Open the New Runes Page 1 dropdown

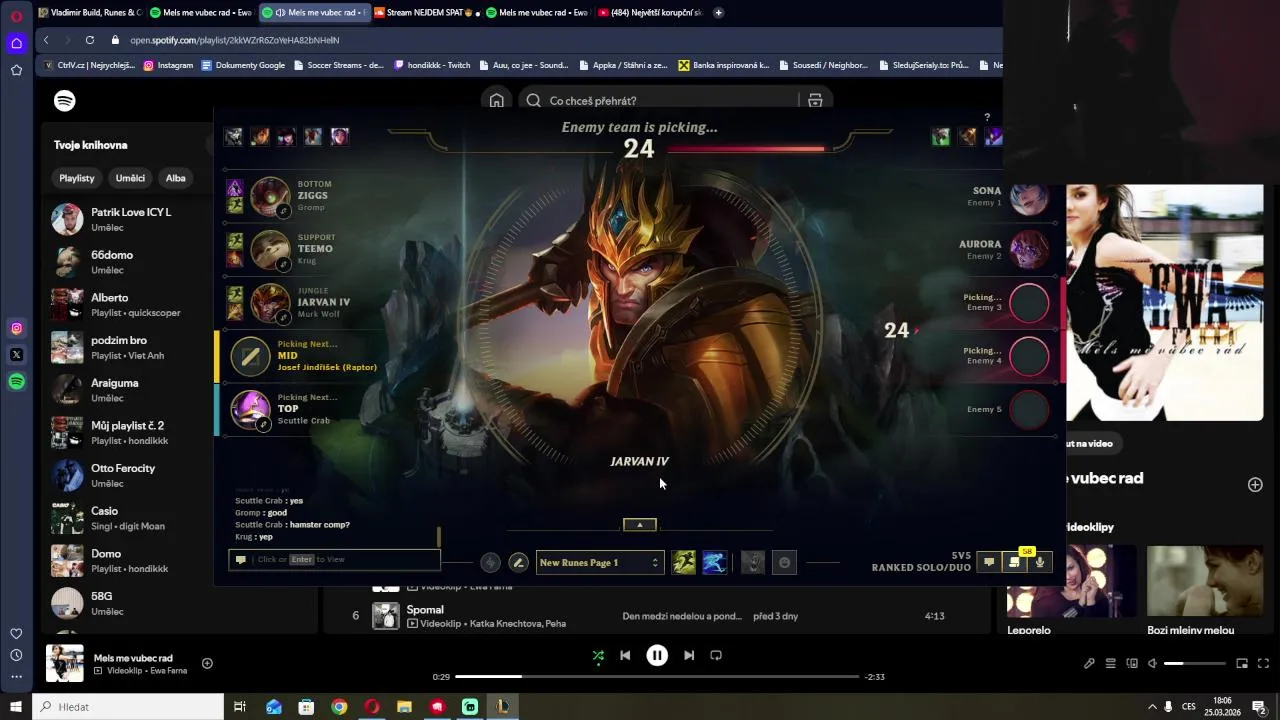coord(599,563)
